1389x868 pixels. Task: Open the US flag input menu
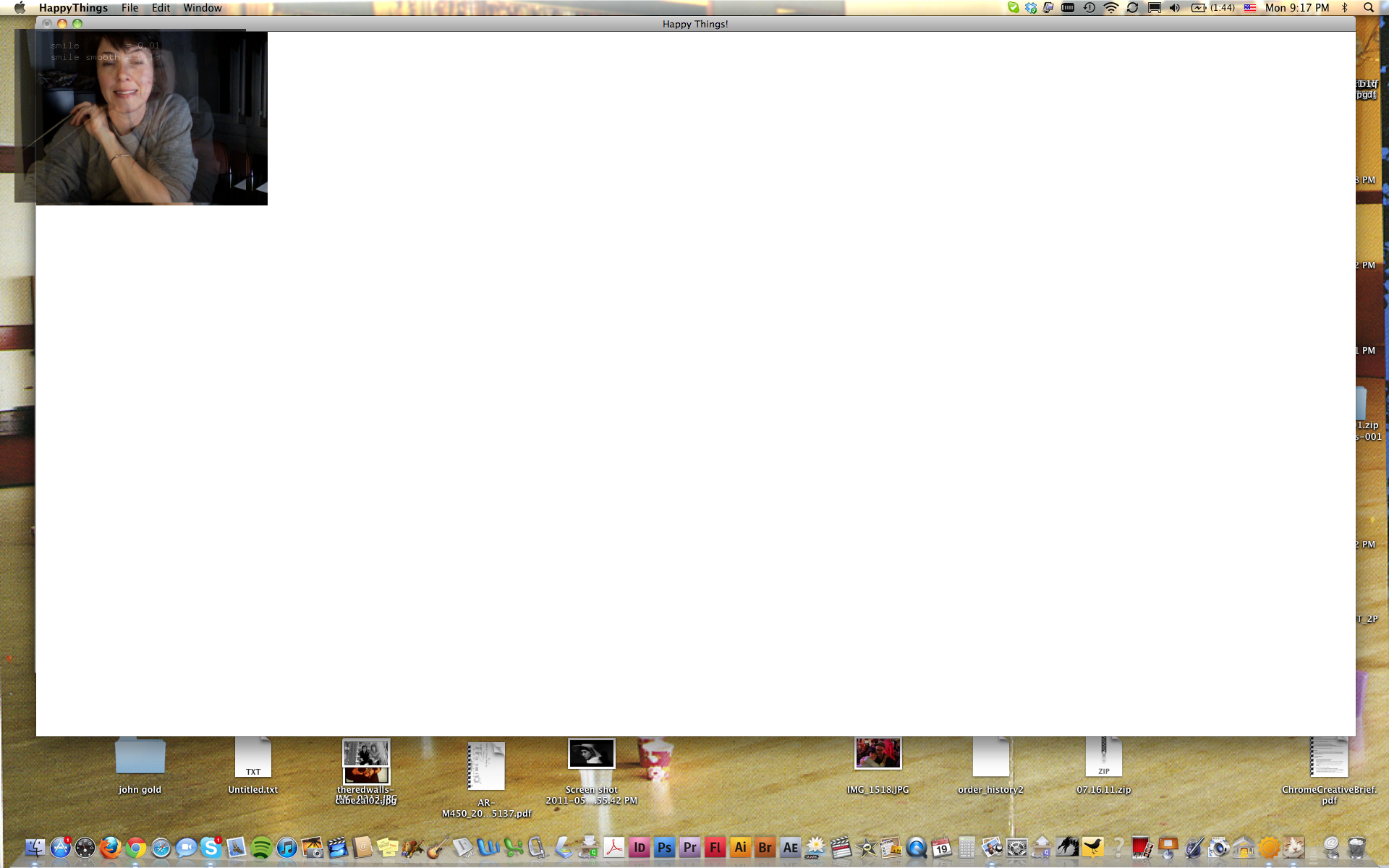pyautogui.click(x=1249, y=8)
